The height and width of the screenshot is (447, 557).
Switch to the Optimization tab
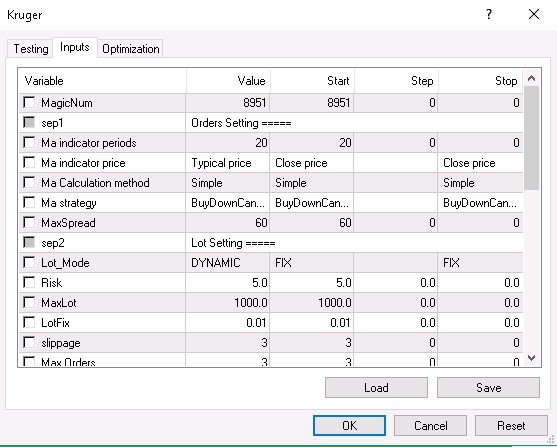tap(130, 49)
